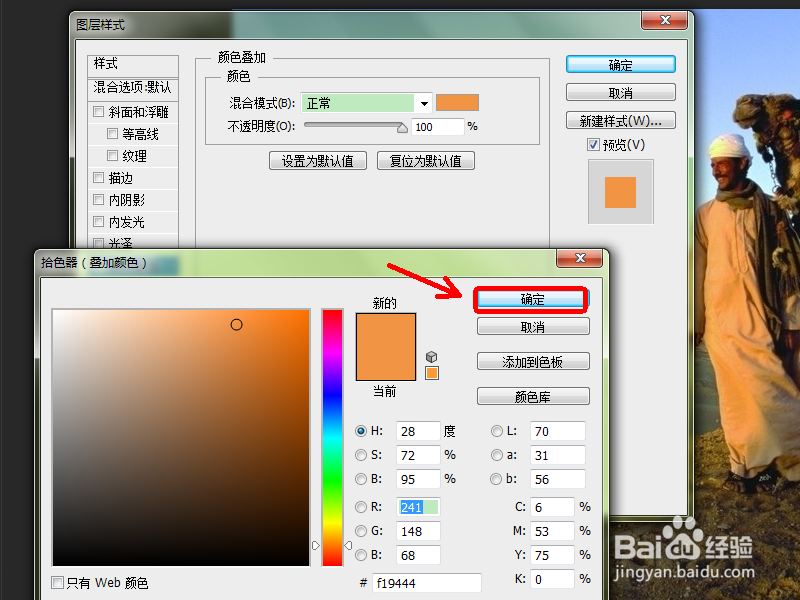800x600 pixels.
Task: Click the Y yellow field showing 75
Action: pyautogui.click(x=552, y=555)
